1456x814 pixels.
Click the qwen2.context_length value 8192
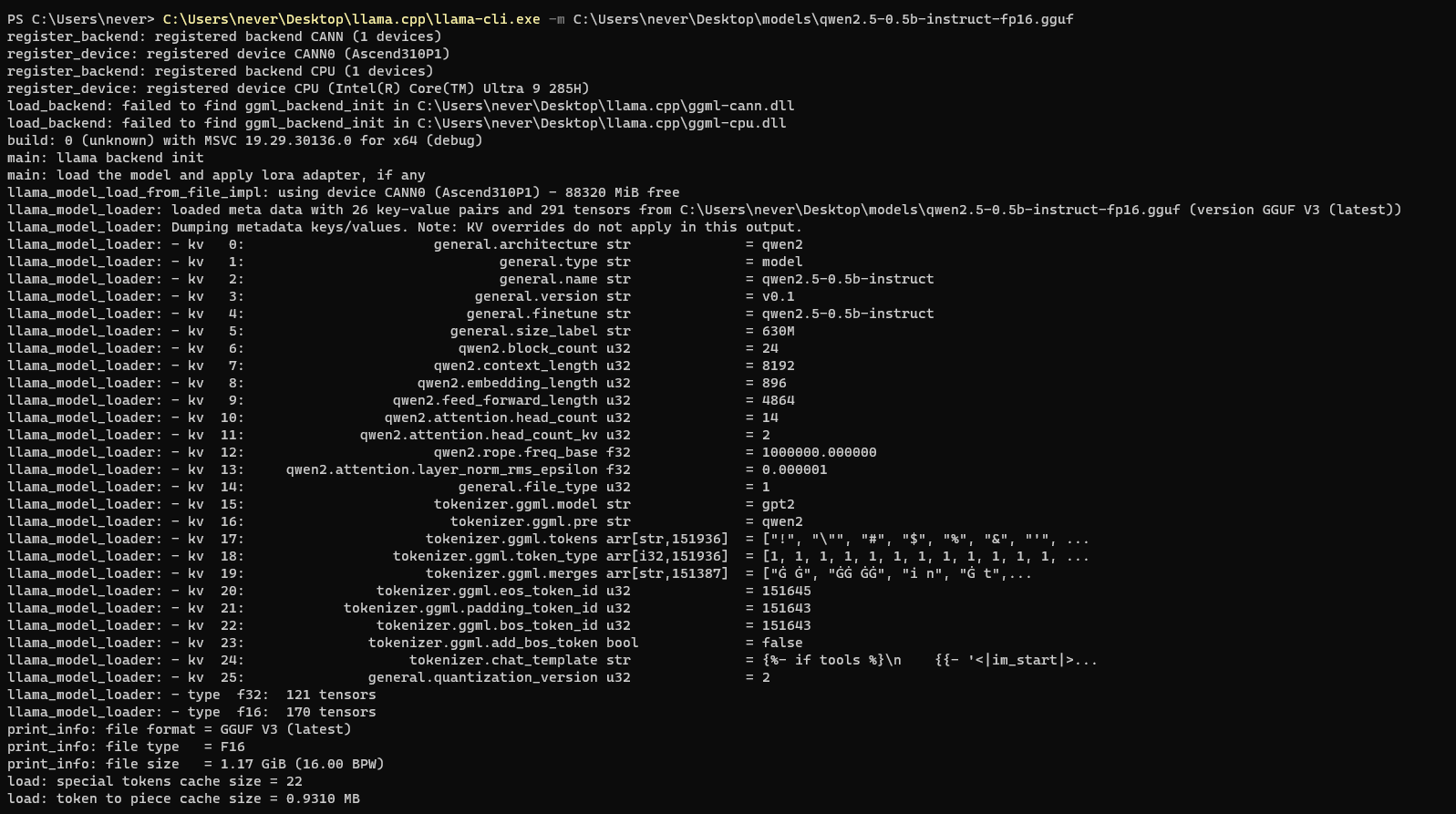pyautogui.click(x=778, y=366)
